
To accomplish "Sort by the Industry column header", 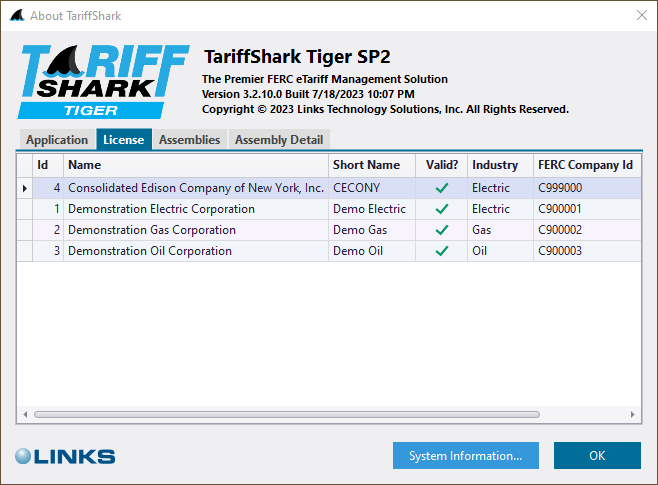I will (500, 165).
